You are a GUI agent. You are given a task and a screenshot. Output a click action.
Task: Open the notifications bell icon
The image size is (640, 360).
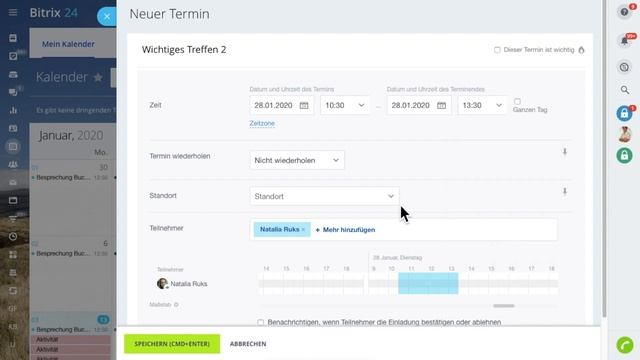624,41
